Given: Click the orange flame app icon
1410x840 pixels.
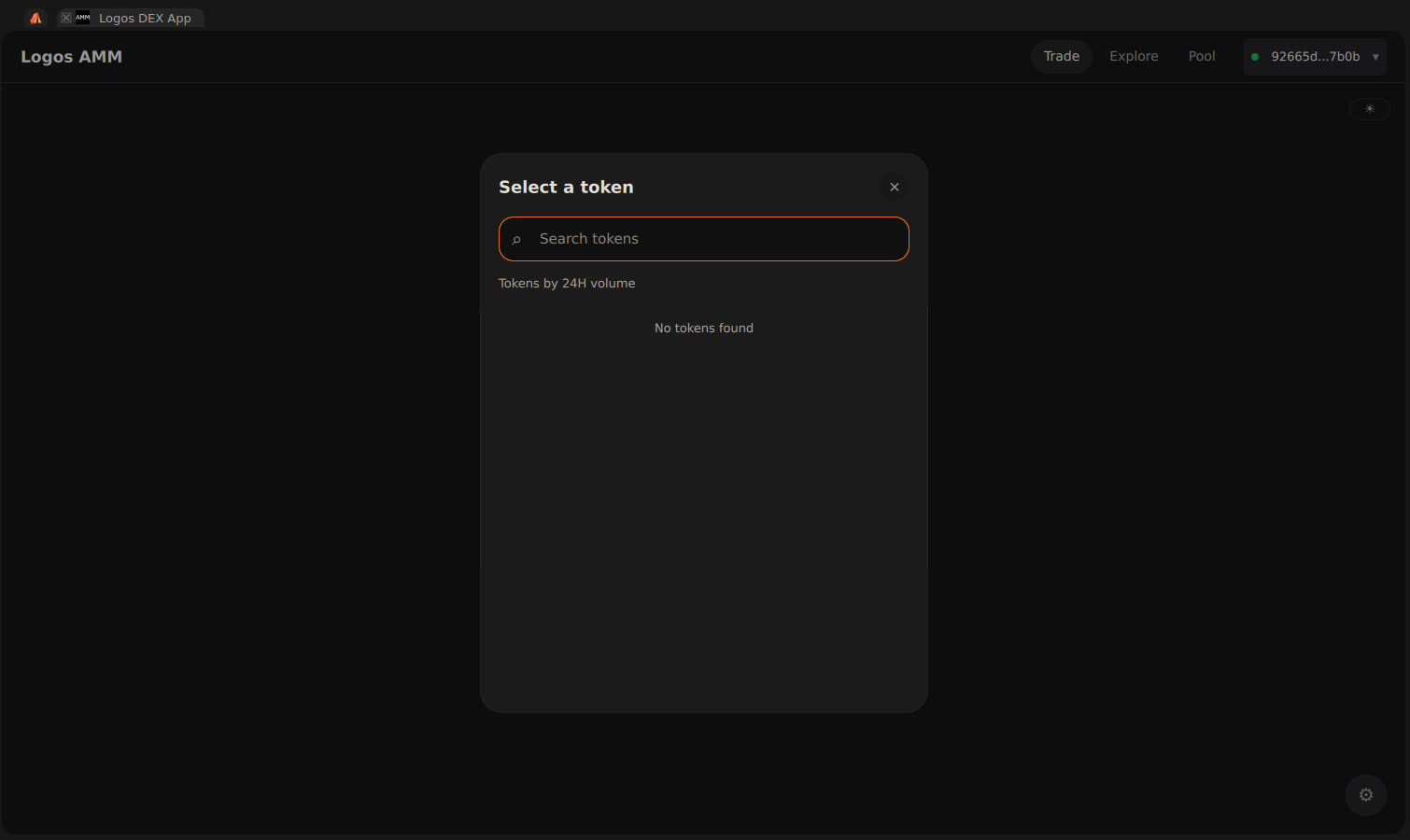Looking at the screenshot, I should (35, 18).
